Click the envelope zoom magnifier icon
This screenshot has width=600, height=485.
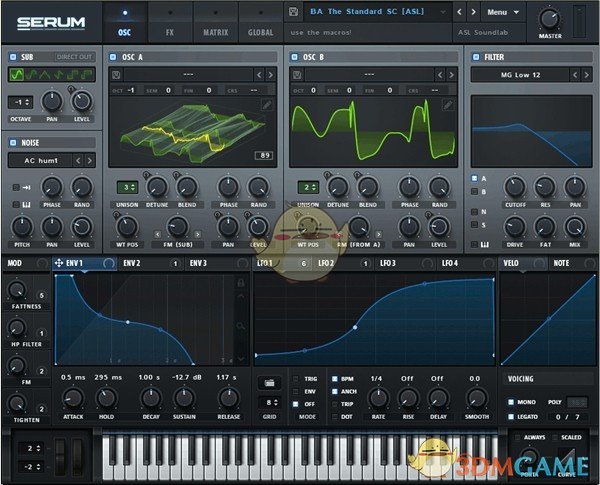(241, 326)
